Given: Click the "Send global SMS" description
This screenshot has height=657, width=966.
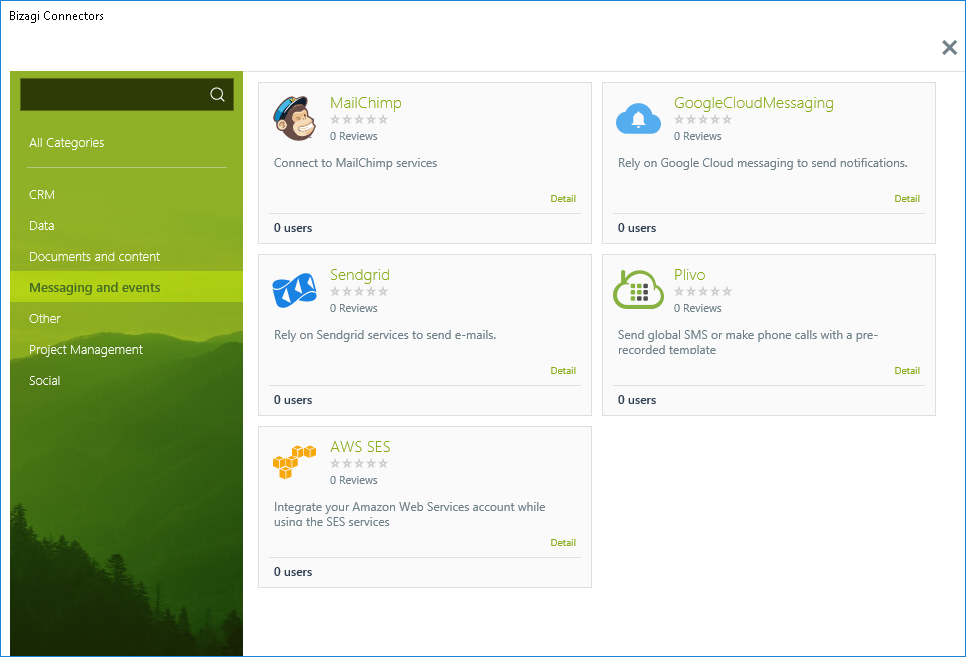Looking at the screenshot, I should 748,342.
